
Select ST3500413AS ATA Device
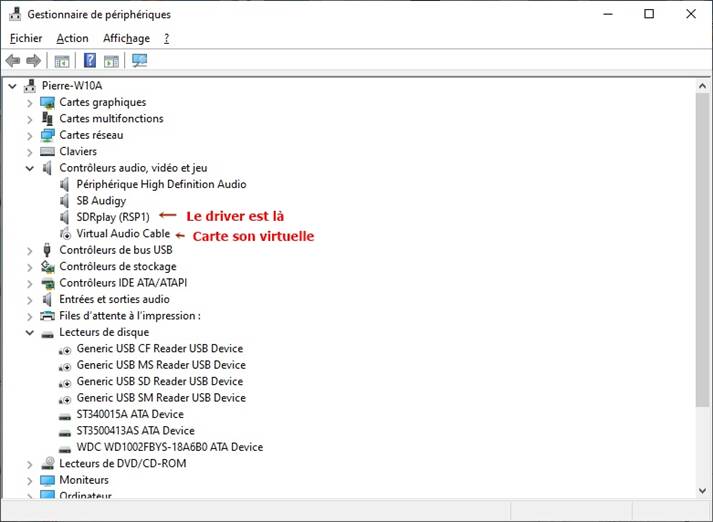(x=136, y=430)
